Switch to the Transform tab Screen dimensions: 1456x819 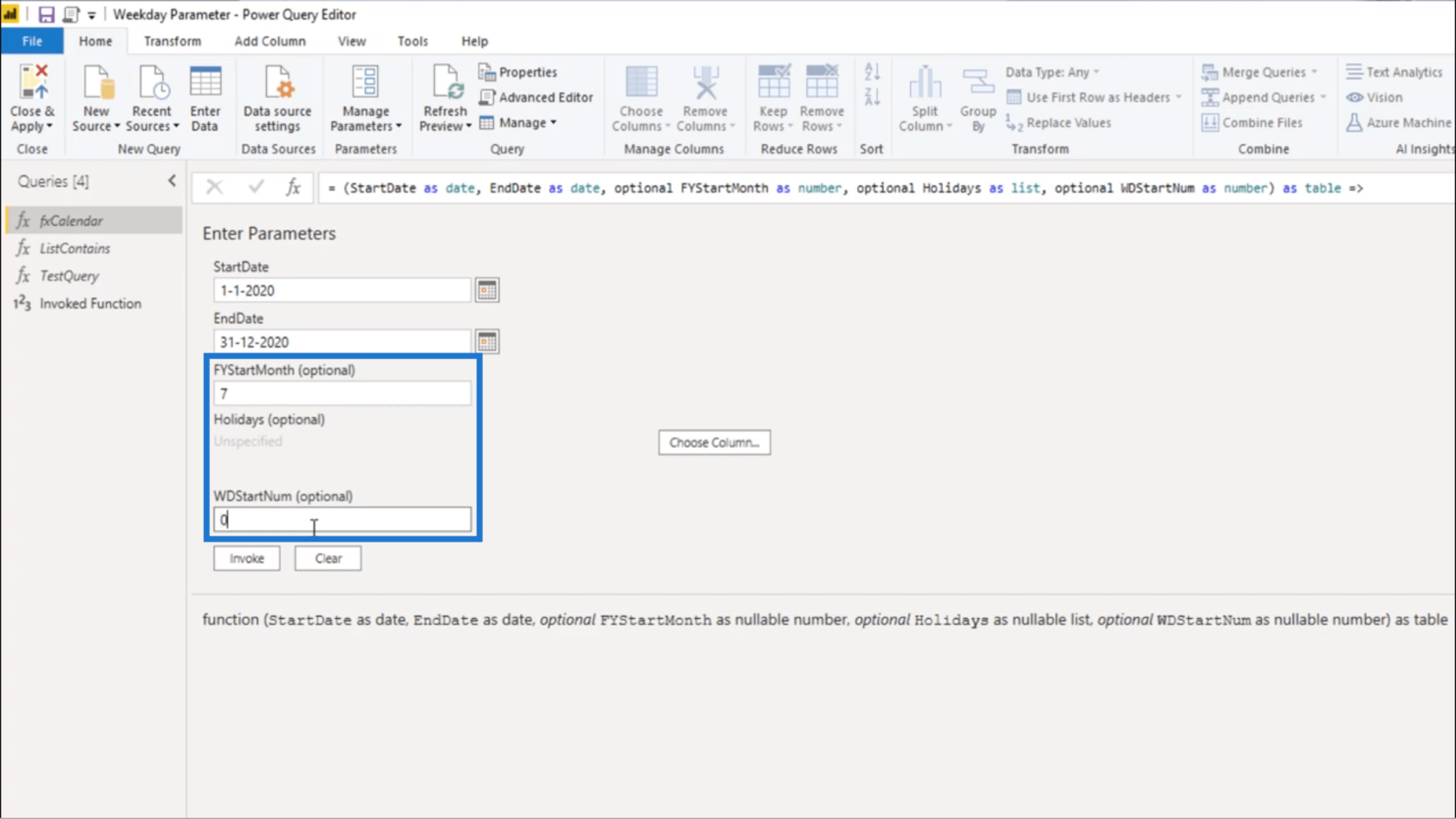pos(172,41)
